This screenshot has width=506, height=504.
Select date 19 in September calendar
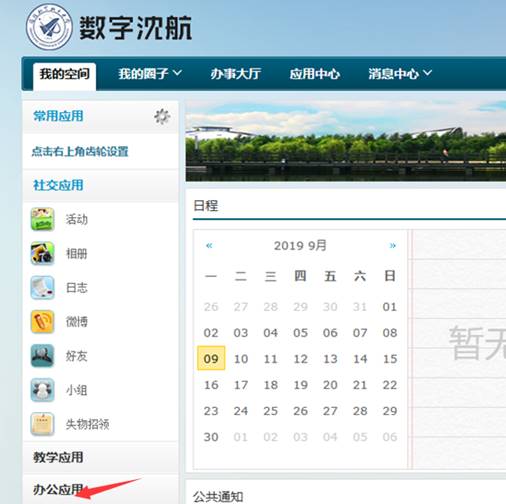[x=300, y=385]
